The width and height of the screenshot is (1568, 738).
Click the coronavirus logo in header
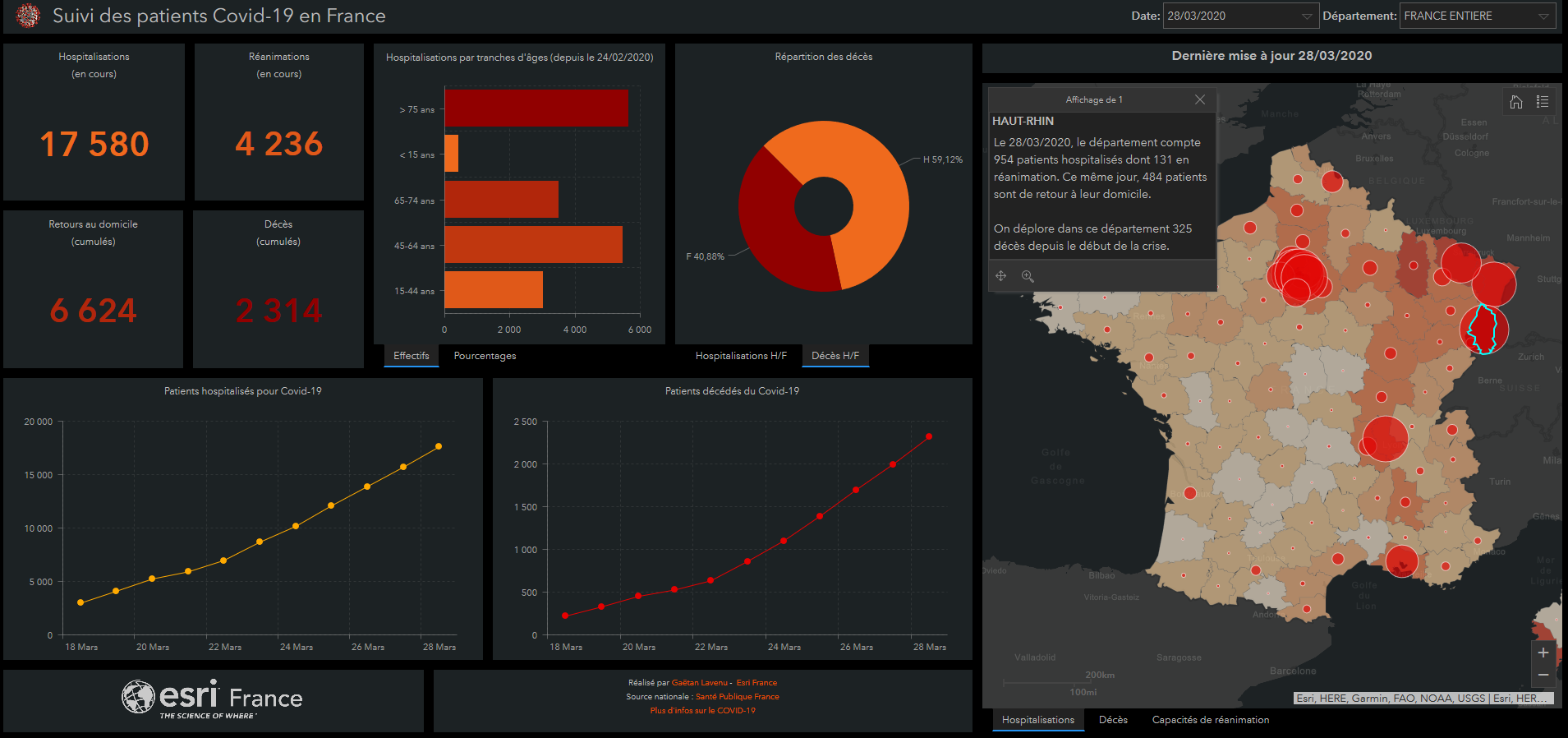28,16
